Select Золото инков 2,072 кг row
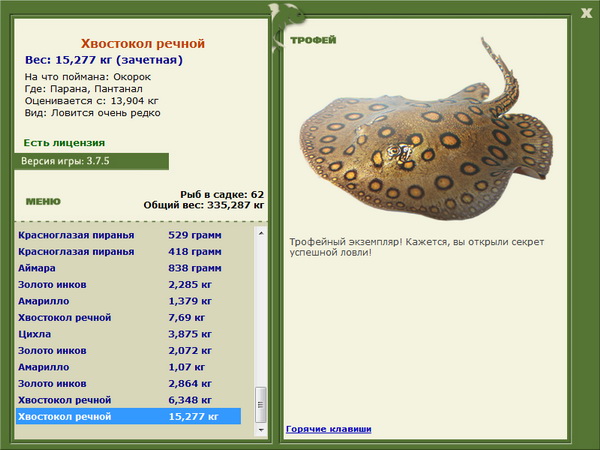 click(128, 350)
